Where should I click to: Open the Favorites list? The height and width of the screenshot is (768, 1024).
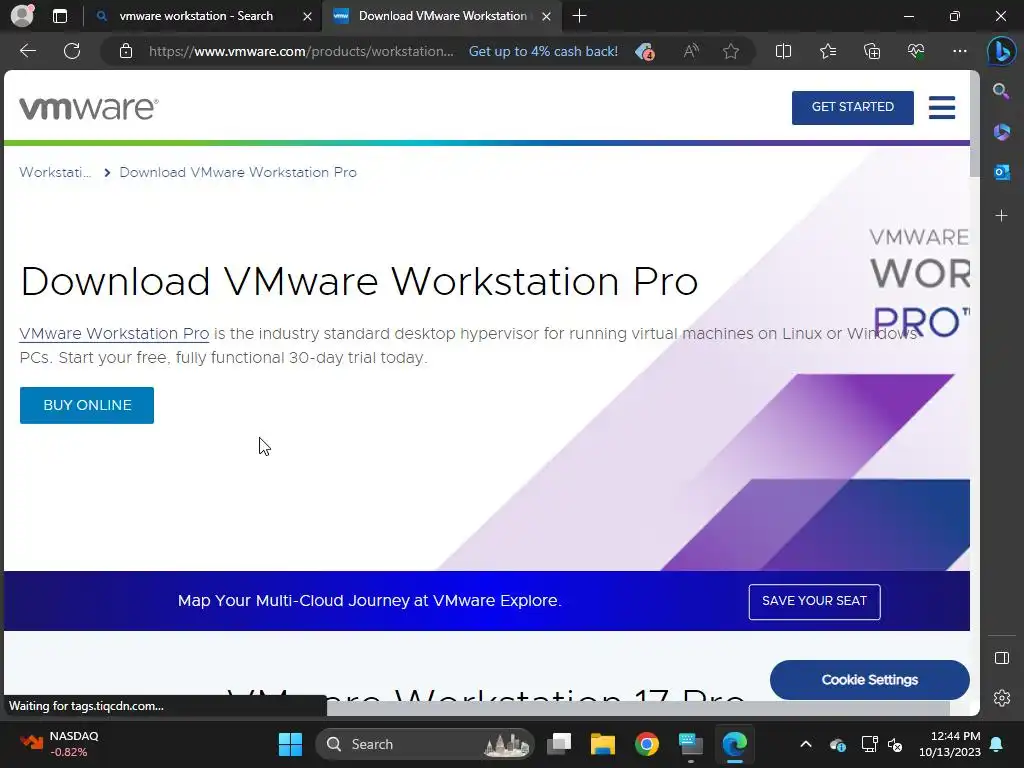coord(827,51)
